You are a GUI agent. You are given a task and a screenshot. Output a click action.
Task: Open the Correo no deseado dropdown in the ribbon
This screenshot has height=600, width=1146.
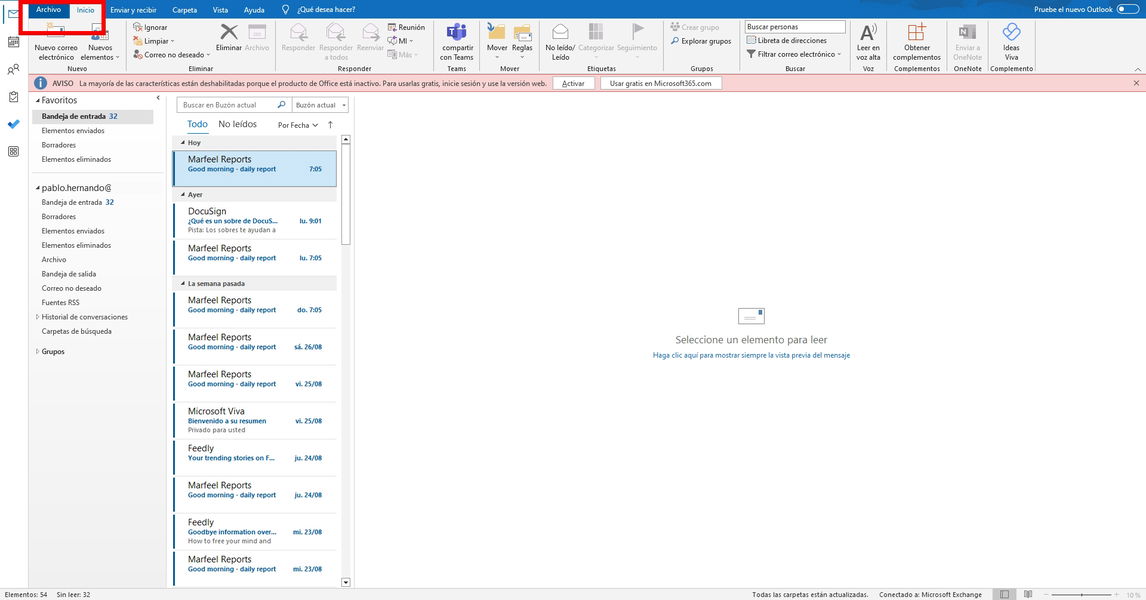pyautogui.click(x=171, y=55)
